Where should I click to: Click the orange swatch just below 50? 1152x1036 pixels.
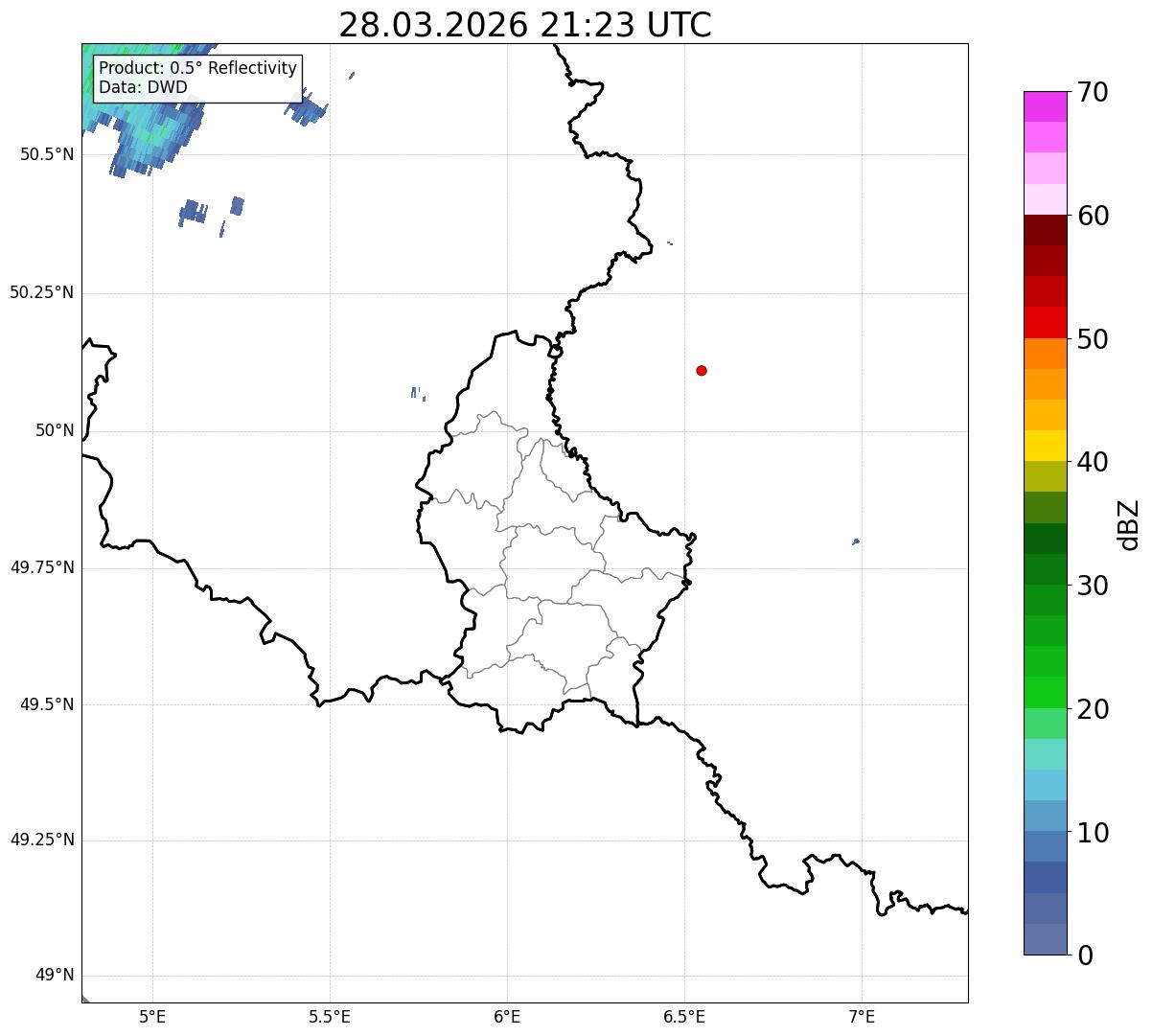pyautogui.click(x=1046, y=354)
